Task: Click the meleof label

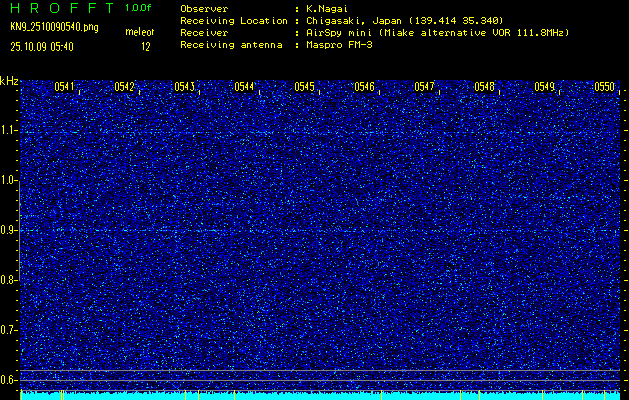Action: (139, 33)
